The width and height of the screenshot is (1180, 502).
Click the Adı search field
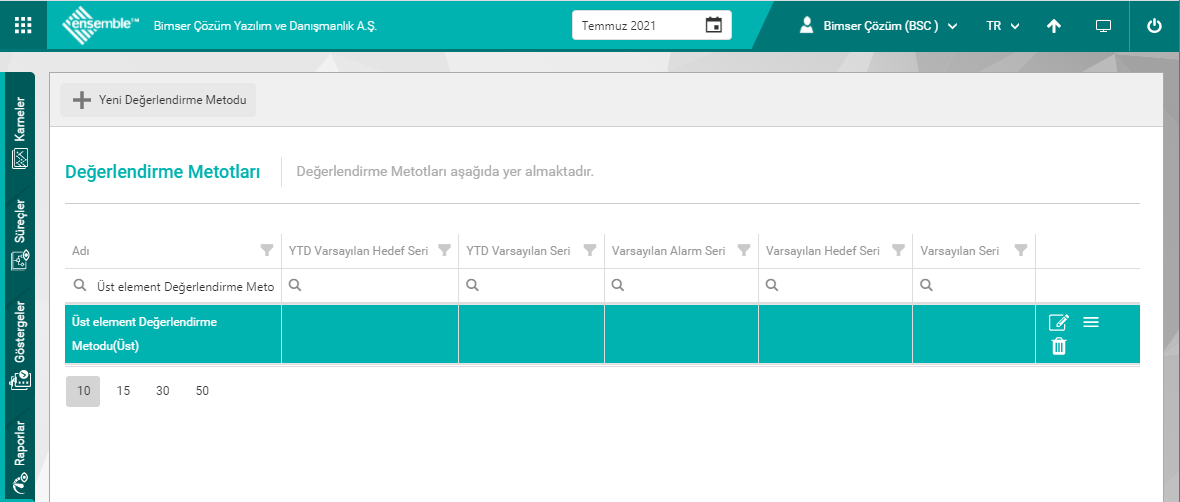173,286
